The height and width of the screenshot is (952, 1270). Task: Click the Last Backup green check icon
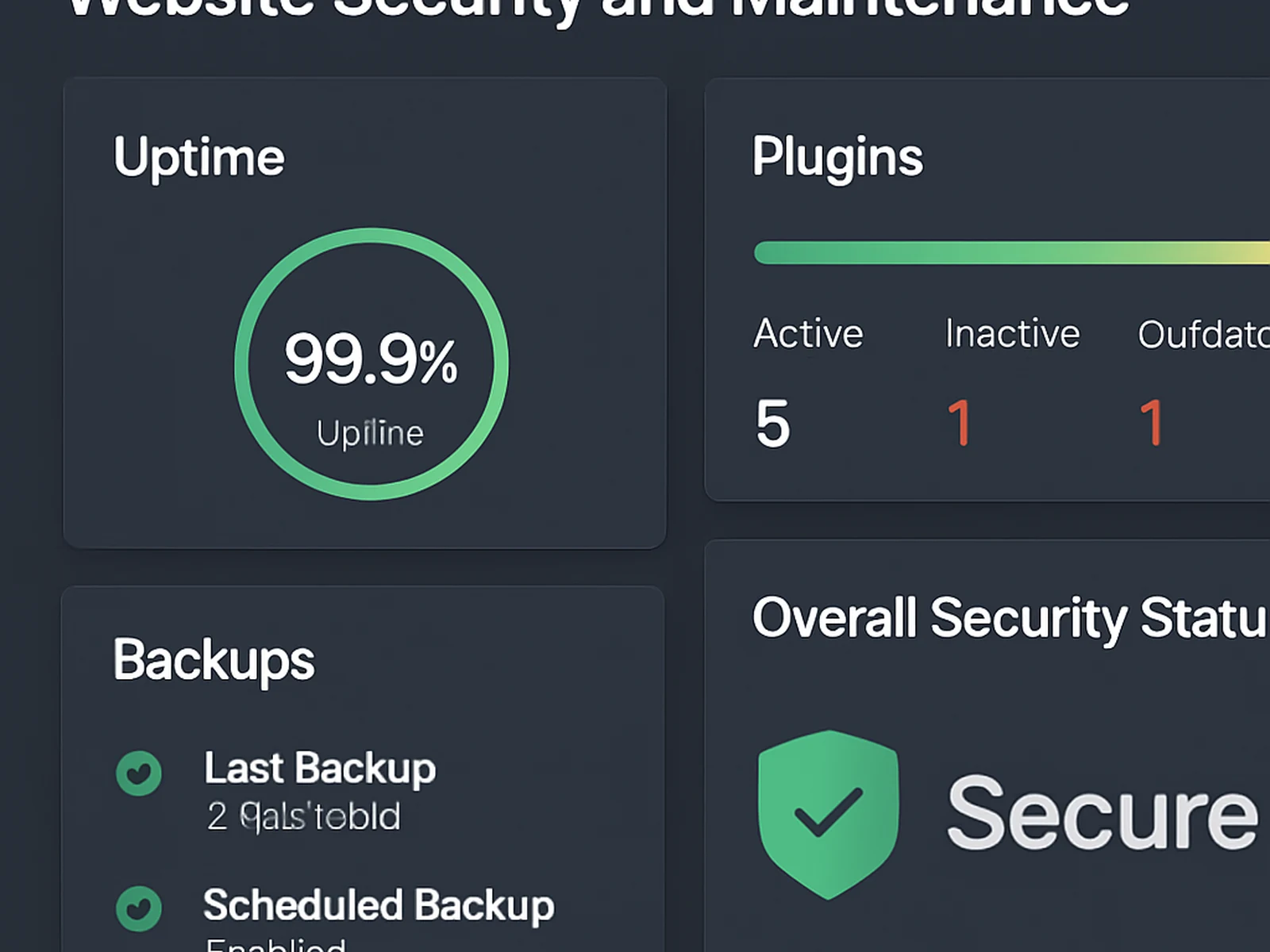pyautogui.click(x=139, y=773)
